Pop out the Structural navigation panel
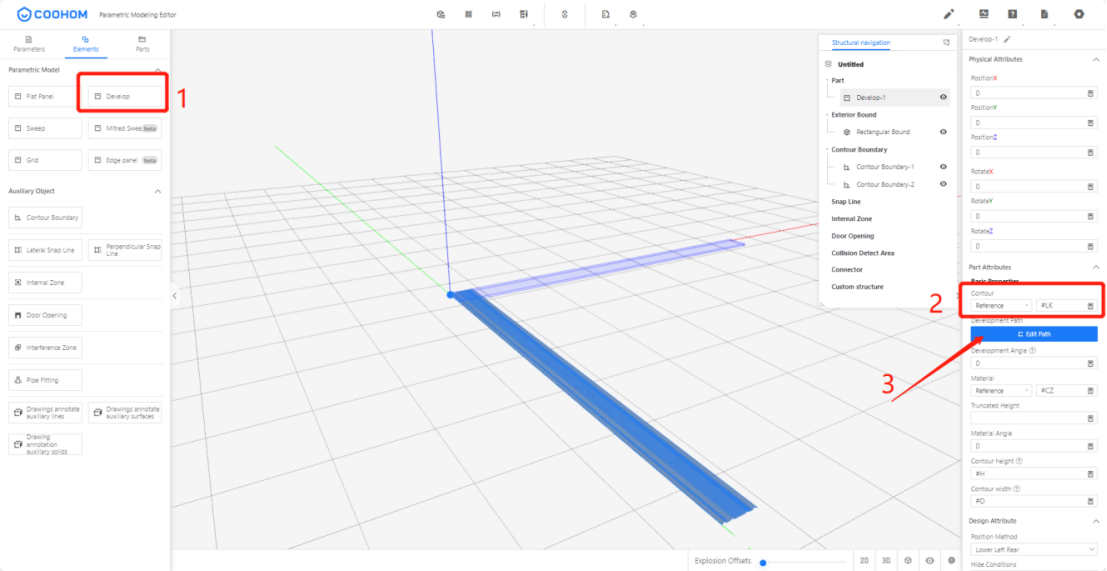 [946, 42]
